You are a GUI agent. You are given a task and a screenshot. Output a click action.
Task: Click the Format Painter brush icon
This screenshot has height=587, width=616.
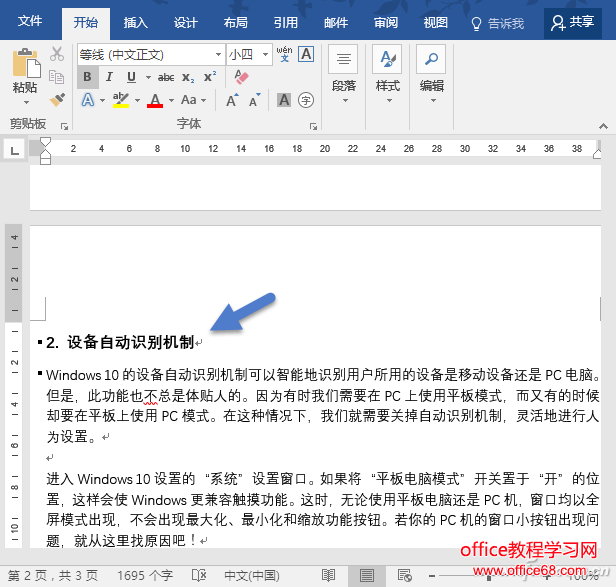pyautogui.click(x=57, y=100)
